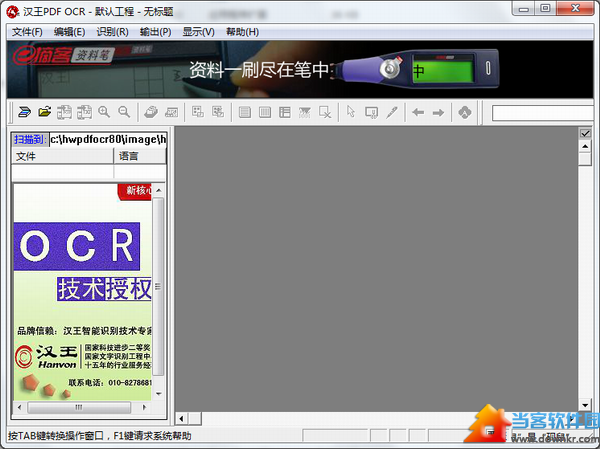The width and height of the screenshot is (600, 449).
Task: Open the 编辑(E) menu
Action: [69, 32]
